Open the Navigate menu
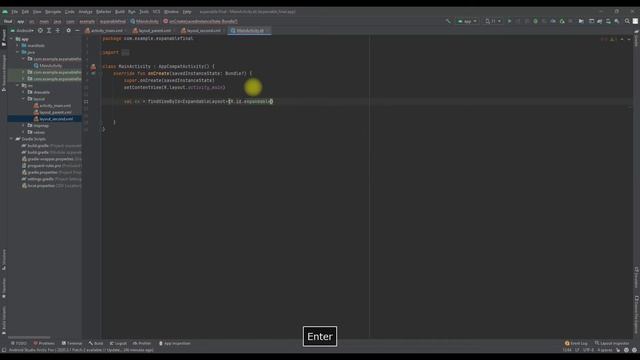Screen dimensions: 640x360 point(53,12)
